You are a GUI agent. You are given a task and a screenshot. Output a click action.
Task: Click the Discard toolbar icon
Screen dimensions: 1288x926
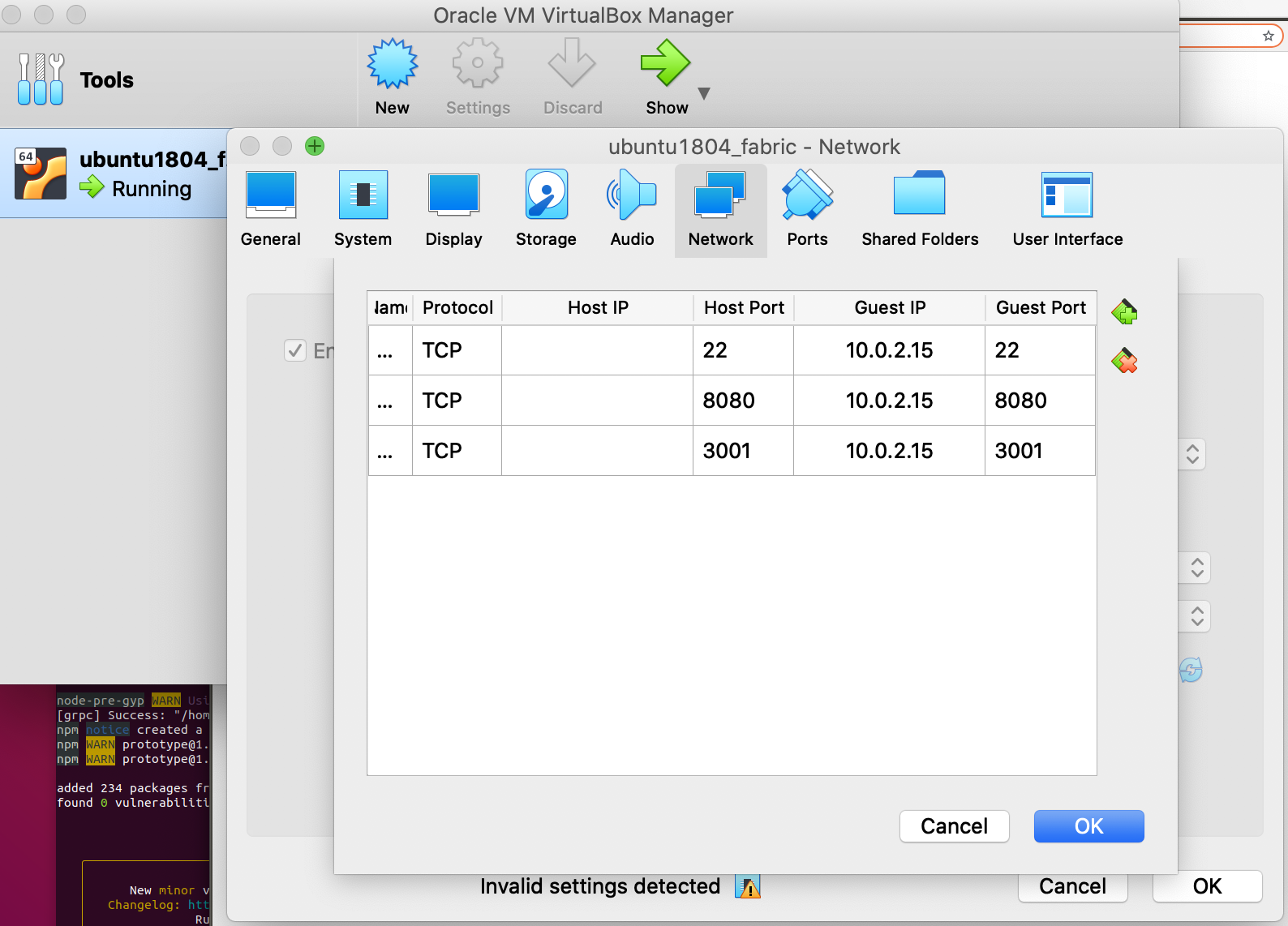click(x=572, y=63)
